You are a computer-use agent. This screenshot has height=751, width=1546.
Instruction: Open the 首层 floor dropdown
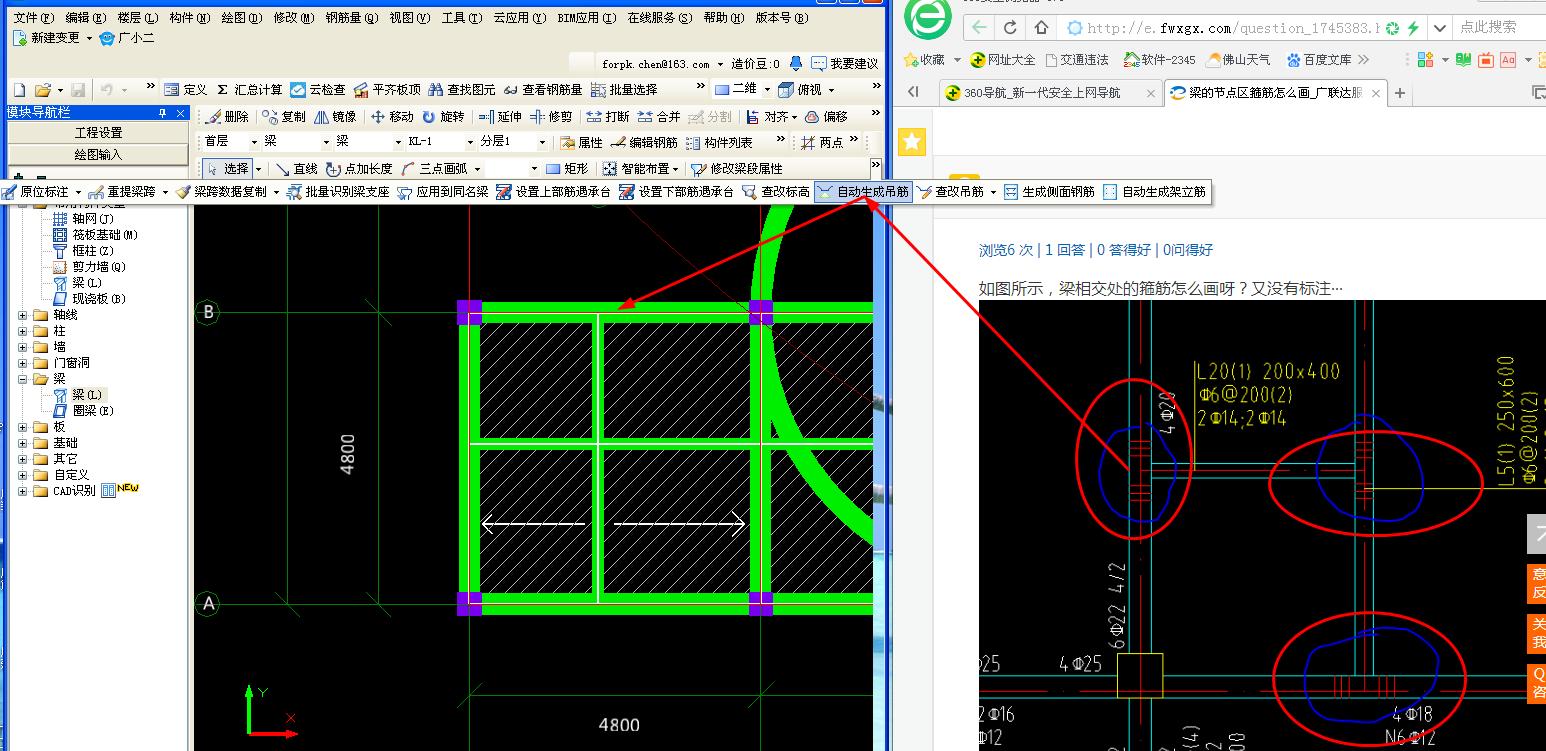(253, 142)
